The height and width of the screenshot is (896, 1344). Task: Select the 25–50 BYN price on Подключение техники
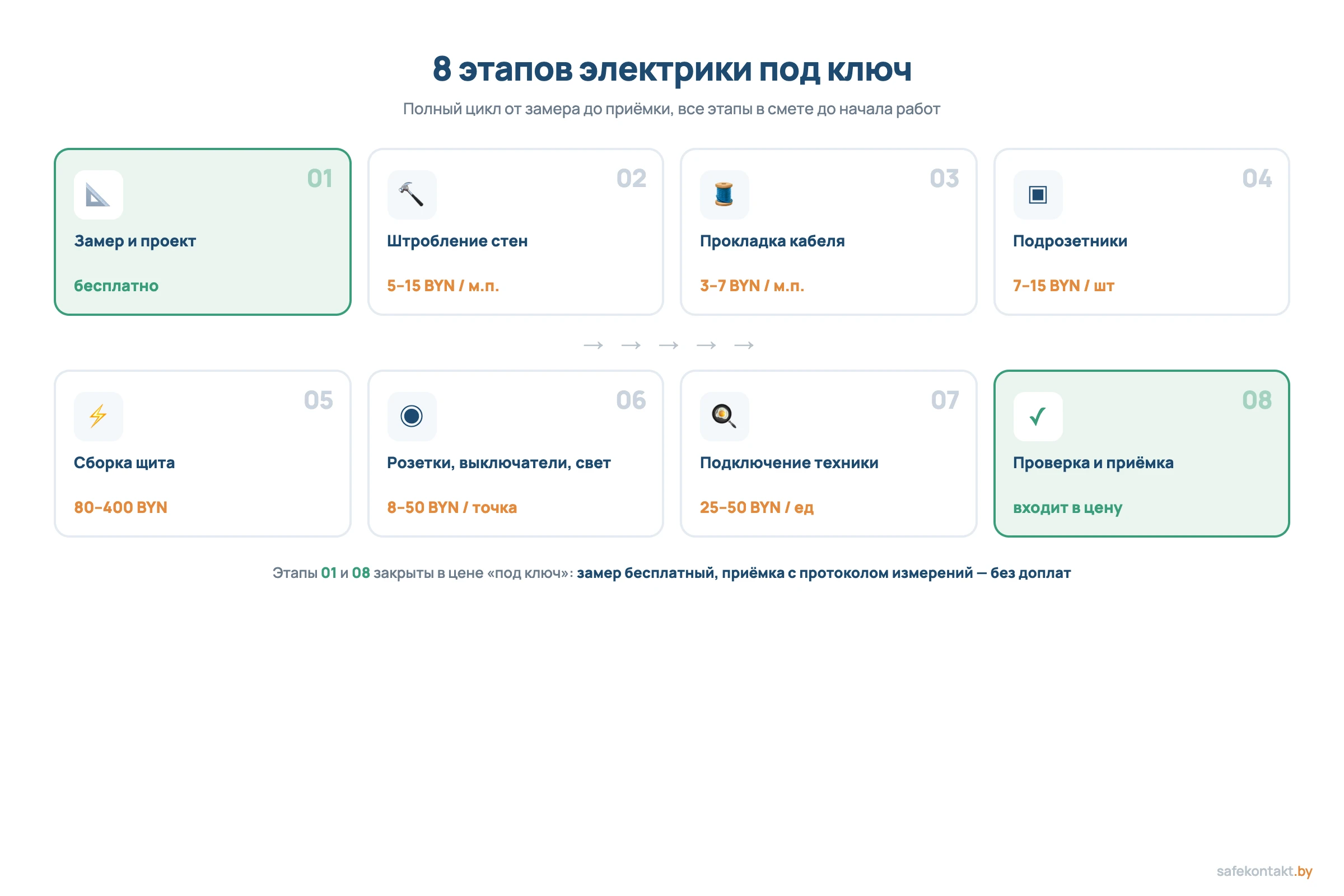click(757, 507)
